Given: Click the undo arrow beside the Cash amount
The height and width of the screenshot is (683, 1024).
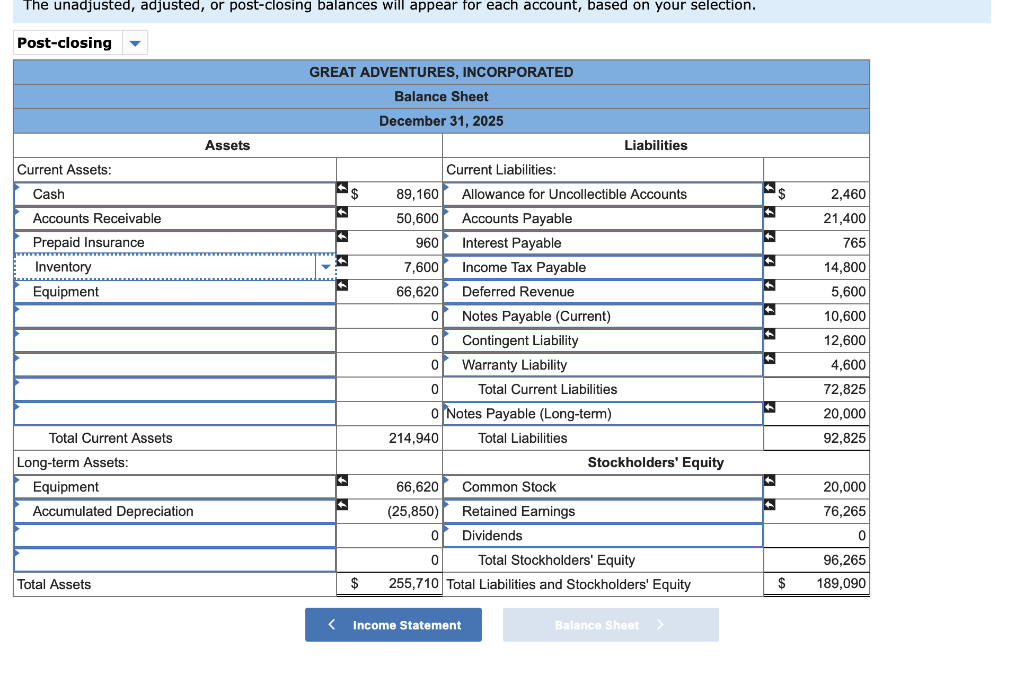Looking at the screenshot, I should click(342, 189).
